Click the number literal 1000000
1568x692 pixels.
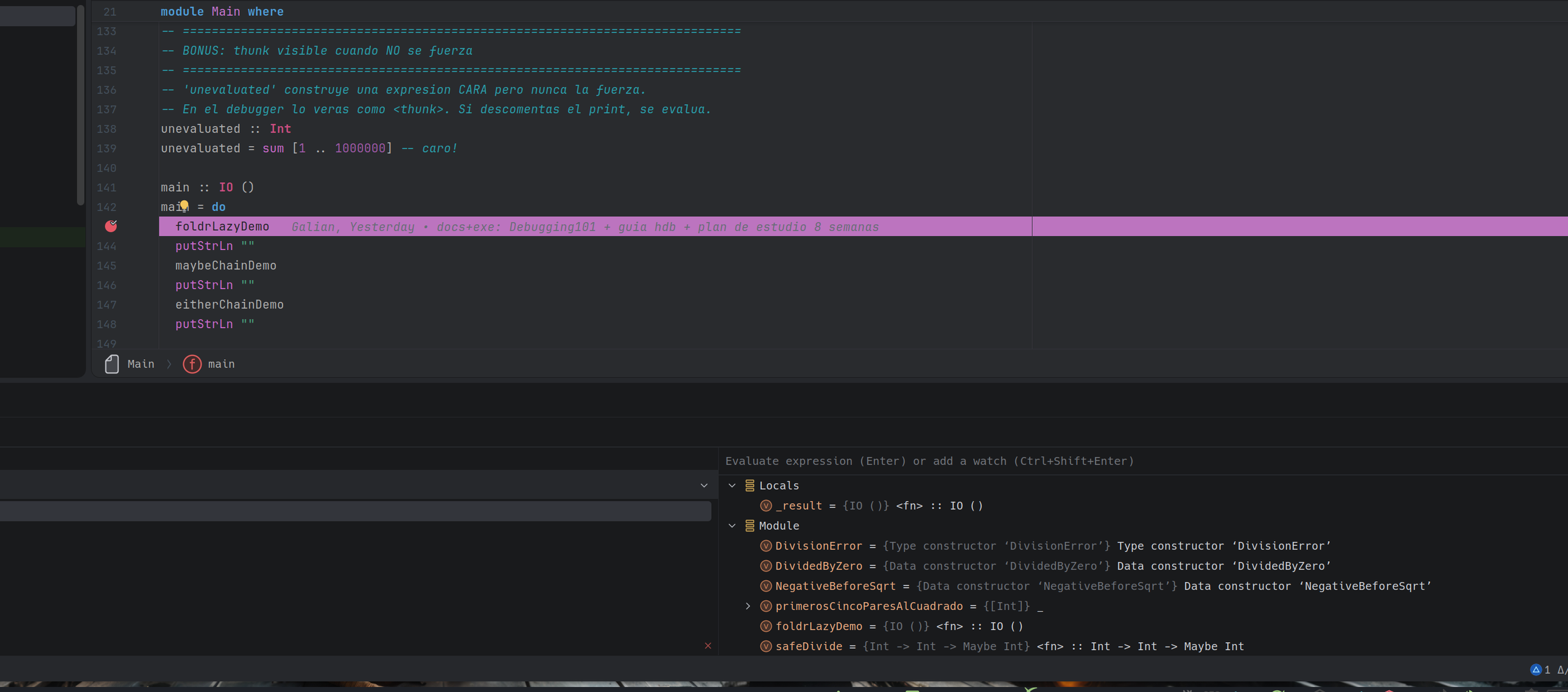pos(360,149)
